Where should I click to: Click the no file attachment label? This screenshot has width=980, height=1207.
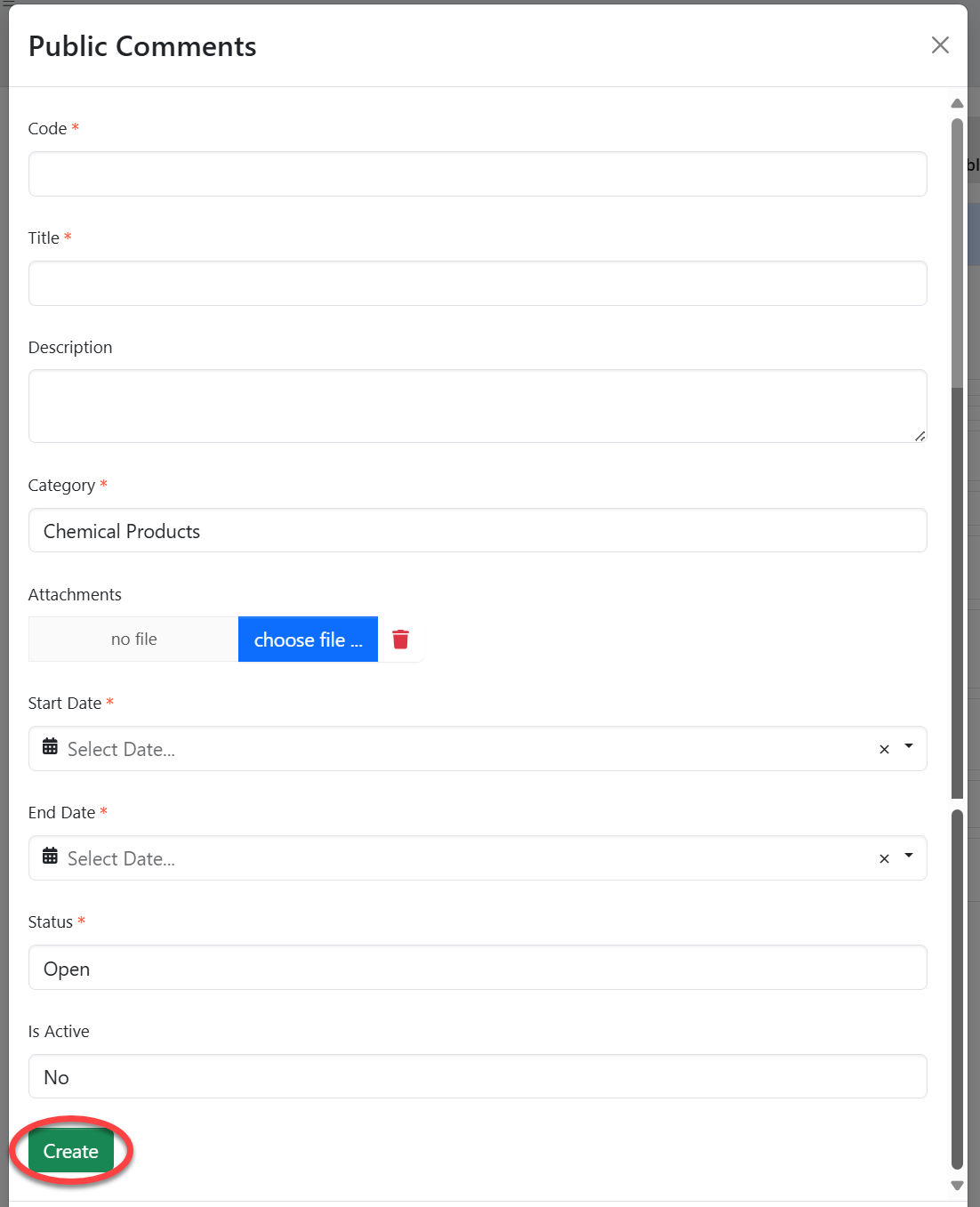133,640
